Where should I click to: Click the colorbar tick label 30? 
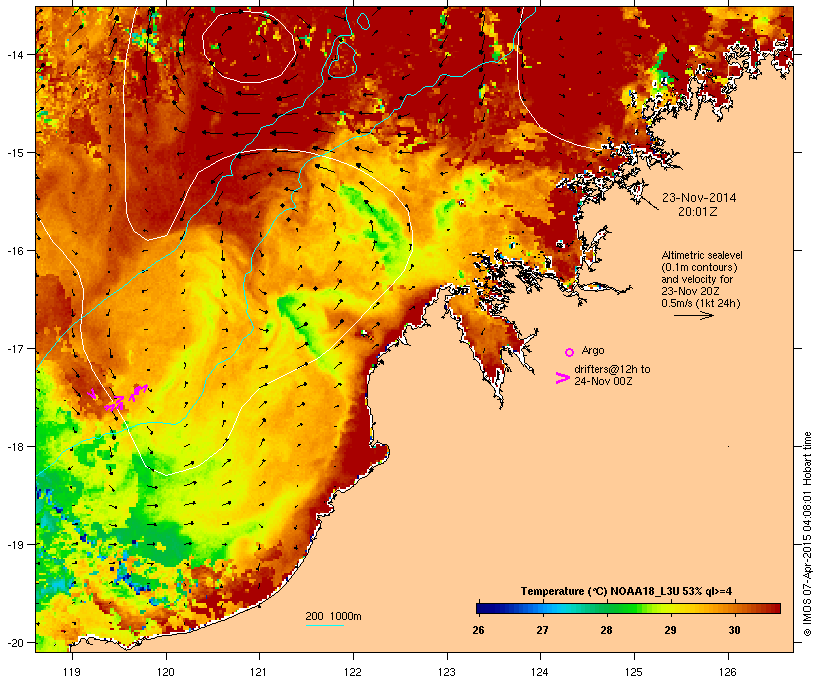coord(734,630)
